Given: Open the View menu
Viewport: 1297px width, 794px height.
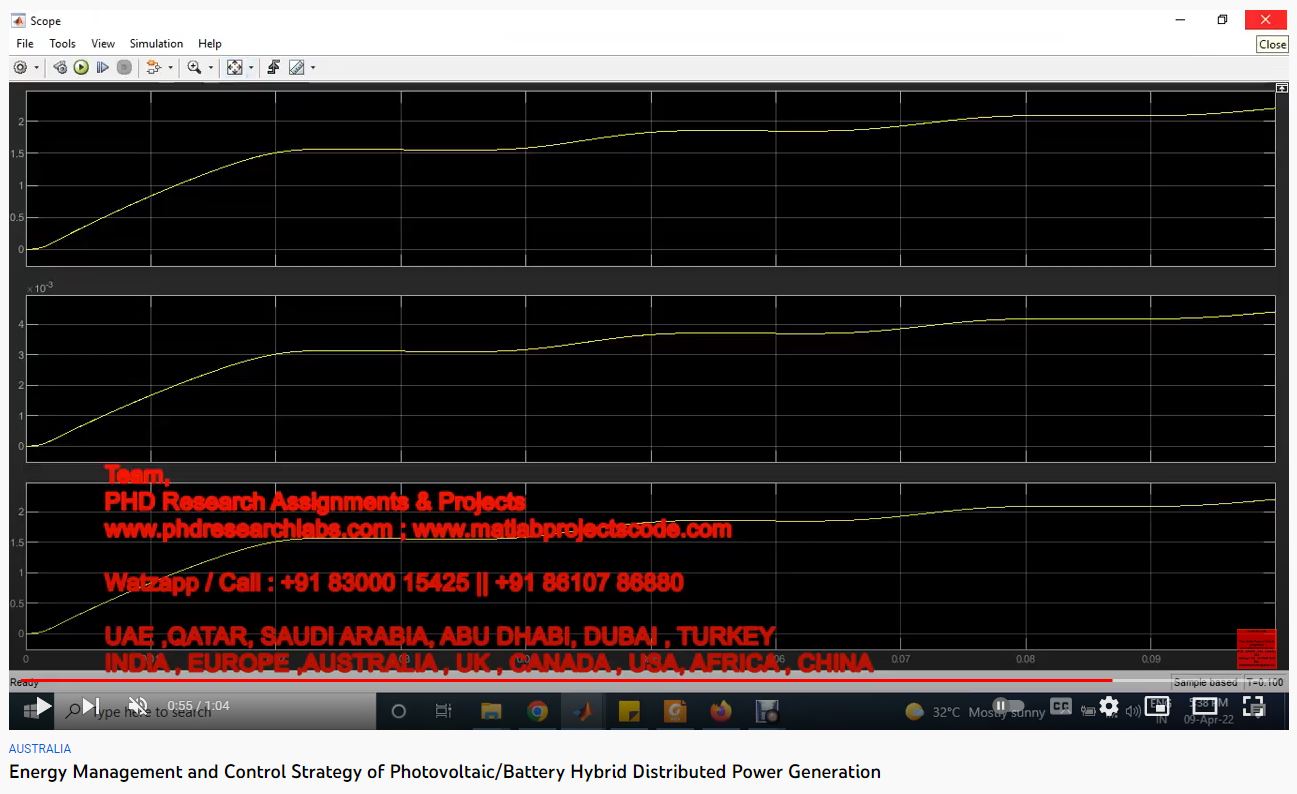Looking at the screenshot, I should [x=103, y=44].
